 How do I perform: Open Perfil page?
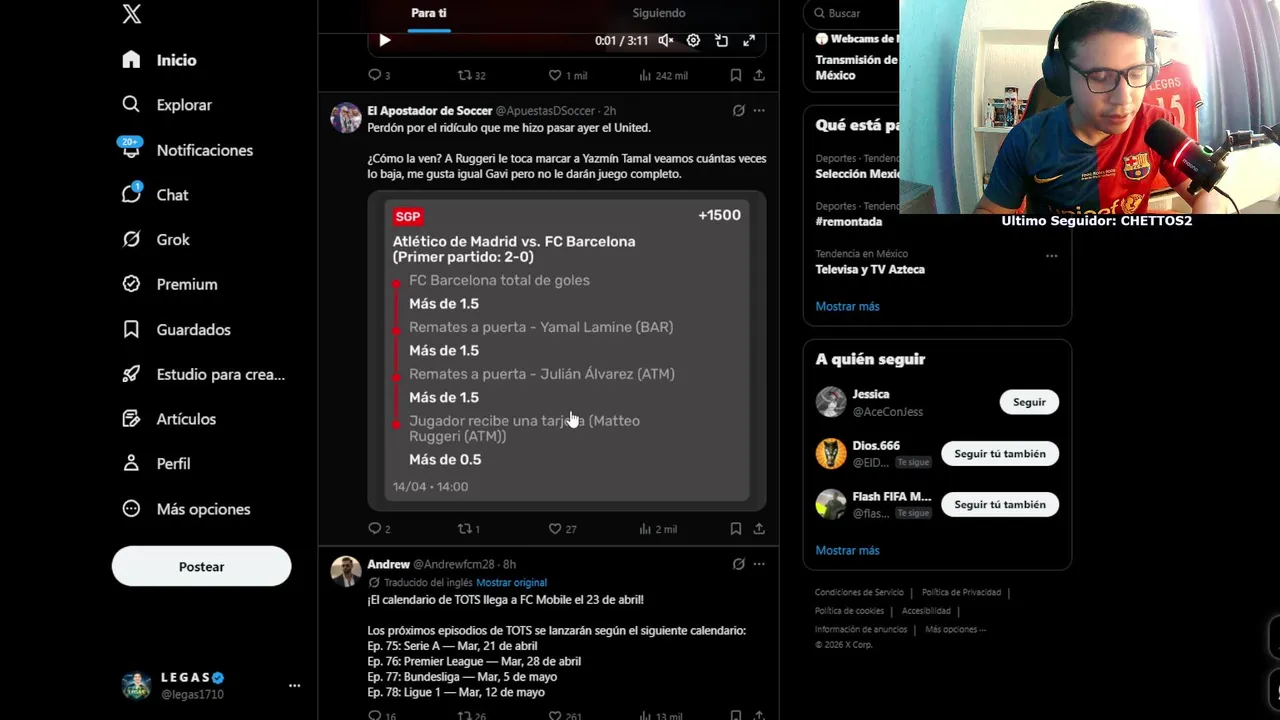click(156, 464)
